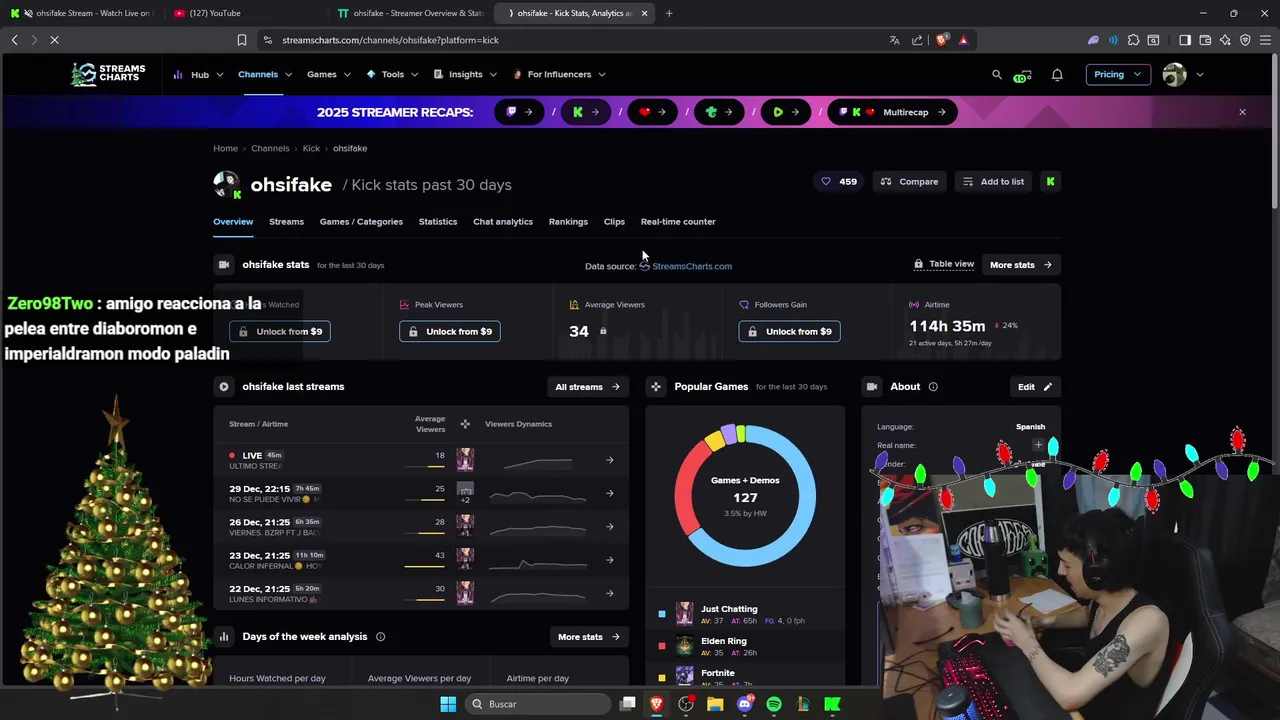The width and height of the screenshot is (1280, 720).
Task: Click the Streams Charts logo
Action: pyautogui.click(x=108, y=74)
